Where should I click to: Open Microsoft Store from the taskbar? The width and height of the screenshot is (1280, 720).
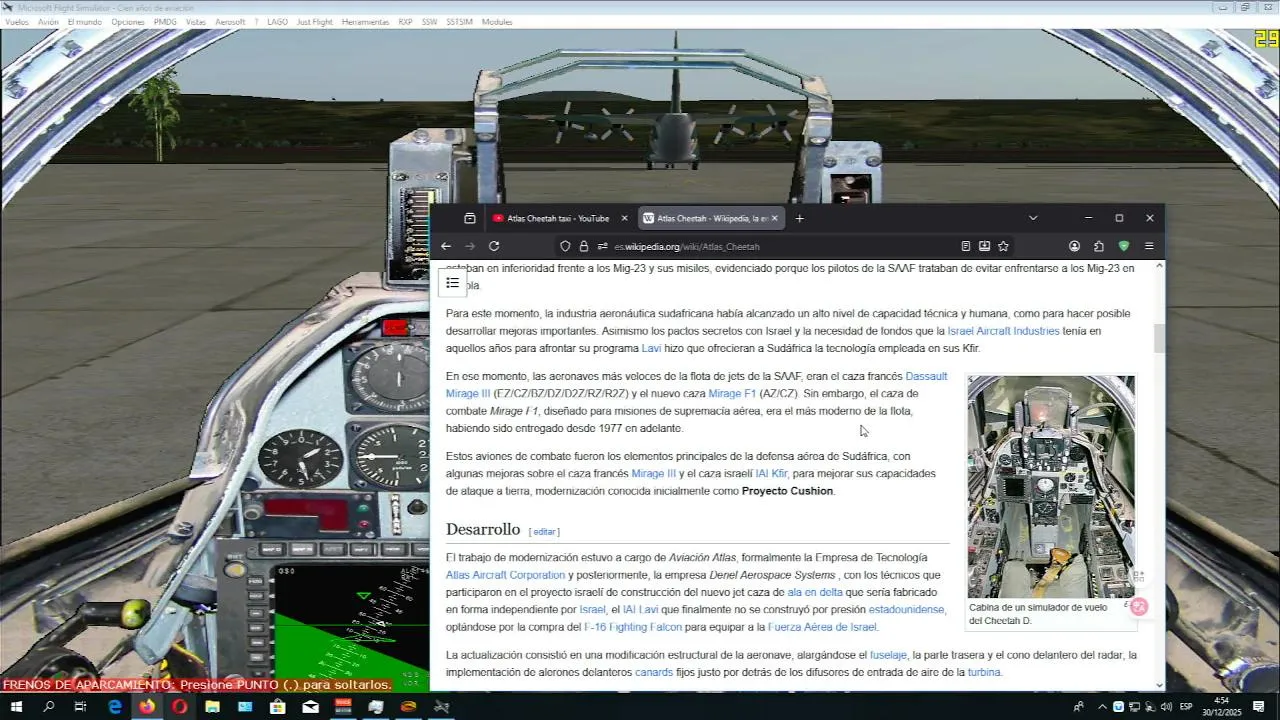tap(278, 707)
